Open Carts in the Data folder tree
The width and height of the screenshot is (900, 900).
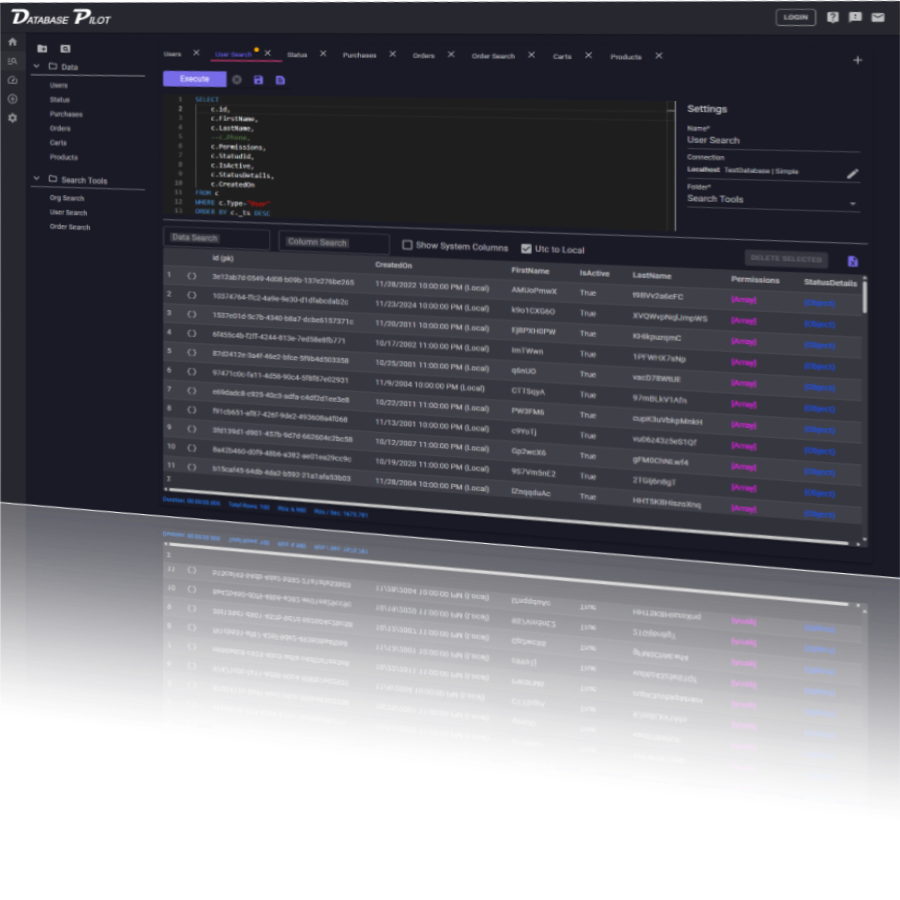coord(58,143)
